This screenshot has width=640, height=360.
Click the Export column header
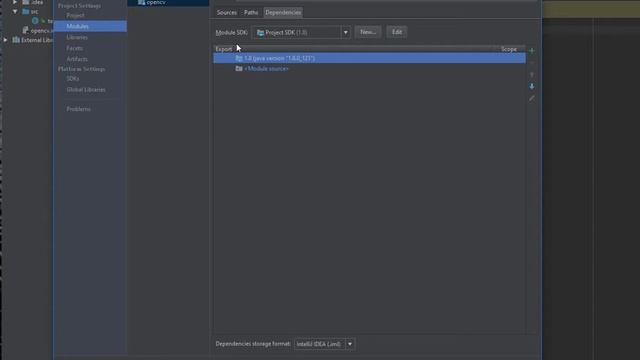(224, 49)
